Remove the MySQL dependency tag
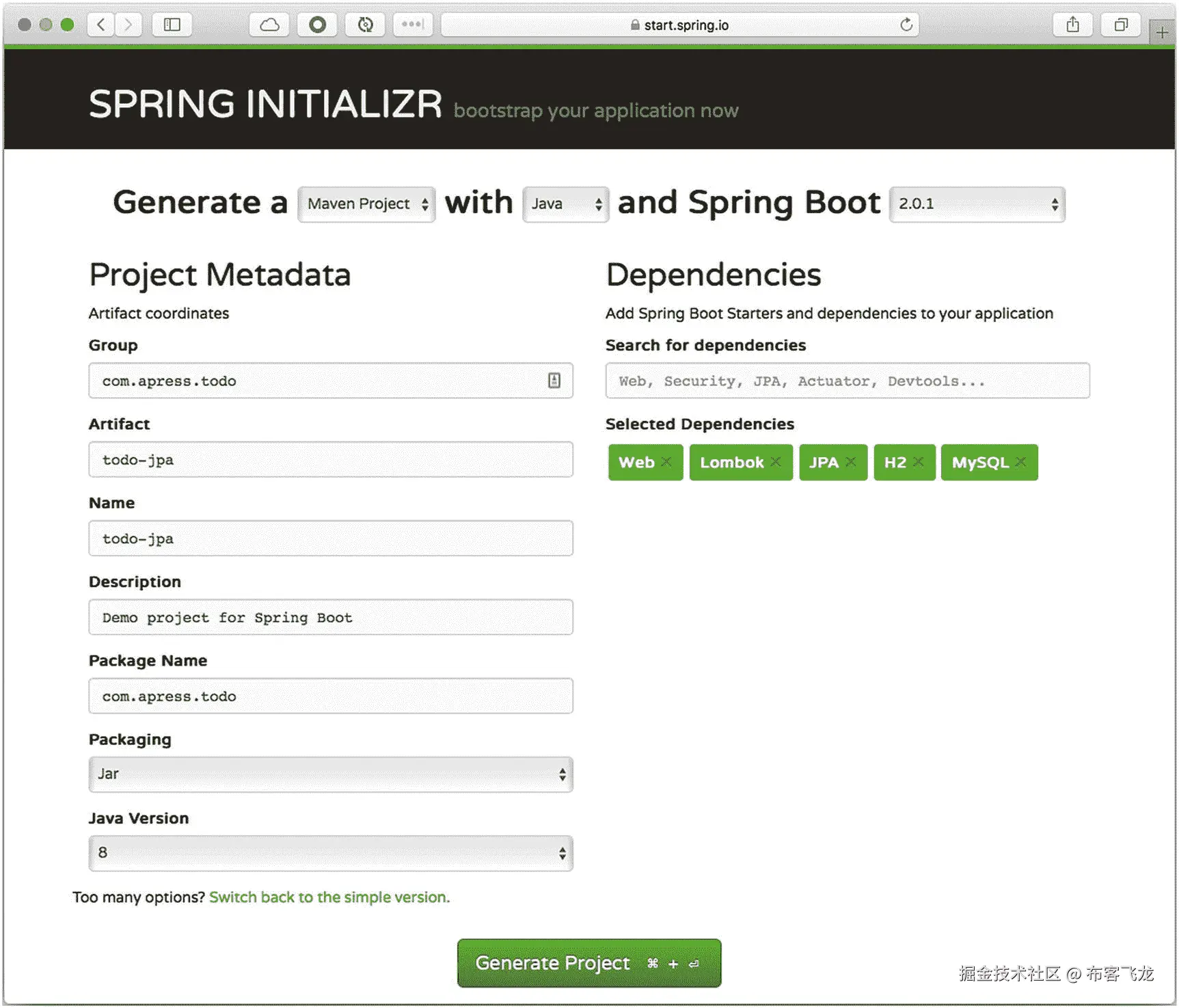Screen dimensions: 1179x1008 [x=1020, y=462]
